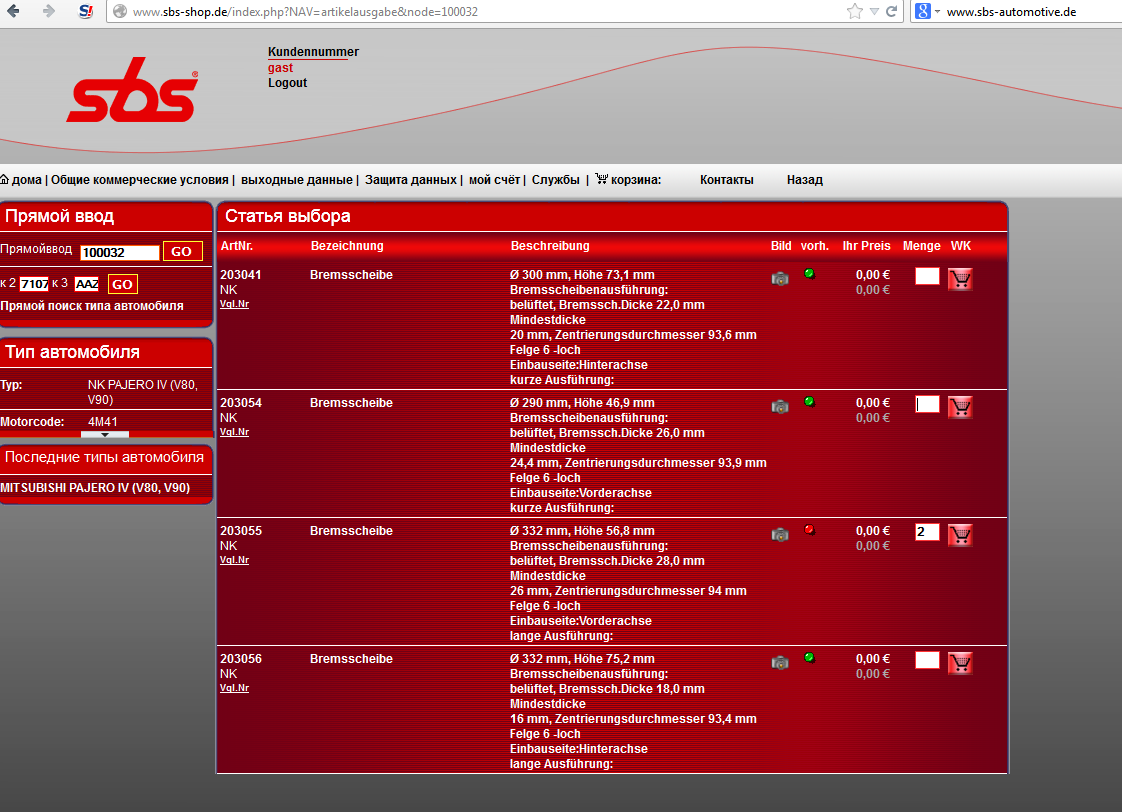Open camera image for article 203041
The image size is (1122, 812).
click(780, 279)
